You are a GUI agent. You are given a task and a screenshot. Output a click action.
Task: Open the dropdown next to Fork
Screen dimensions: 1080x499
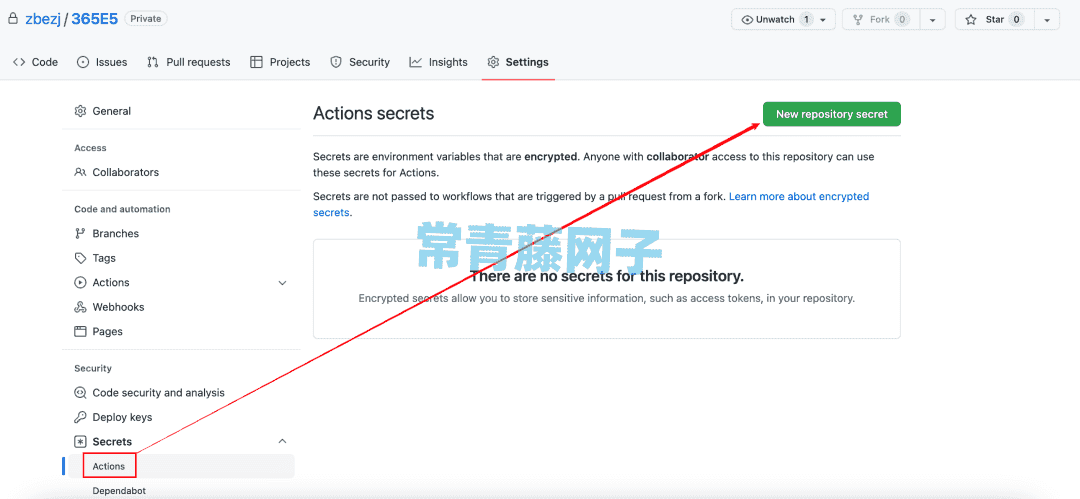(x=933, y=19)
